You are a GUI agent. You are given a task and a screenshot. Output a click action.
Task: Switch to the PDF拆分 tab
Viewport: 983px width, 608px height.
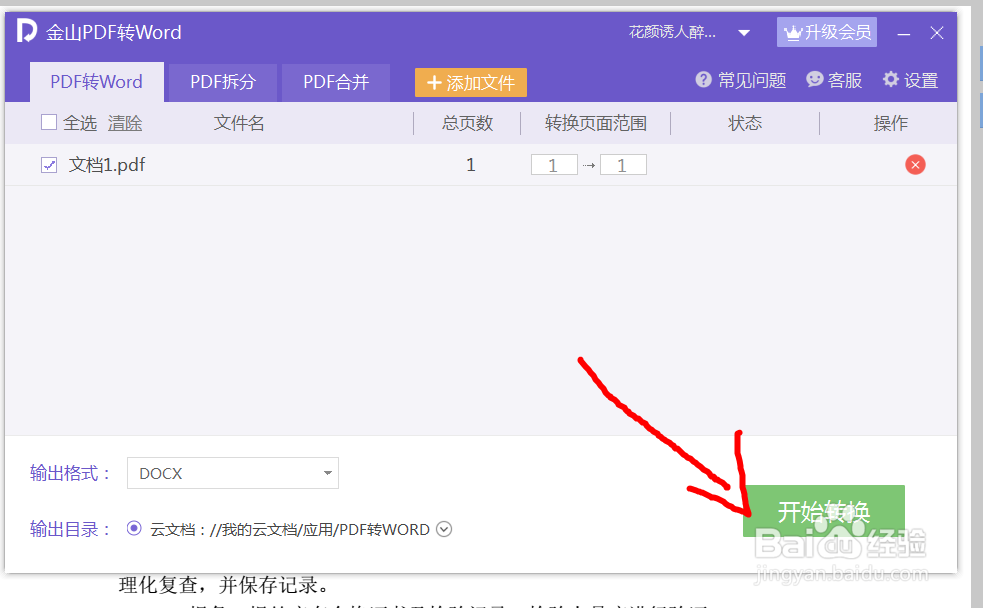click(x=223, y=82)
